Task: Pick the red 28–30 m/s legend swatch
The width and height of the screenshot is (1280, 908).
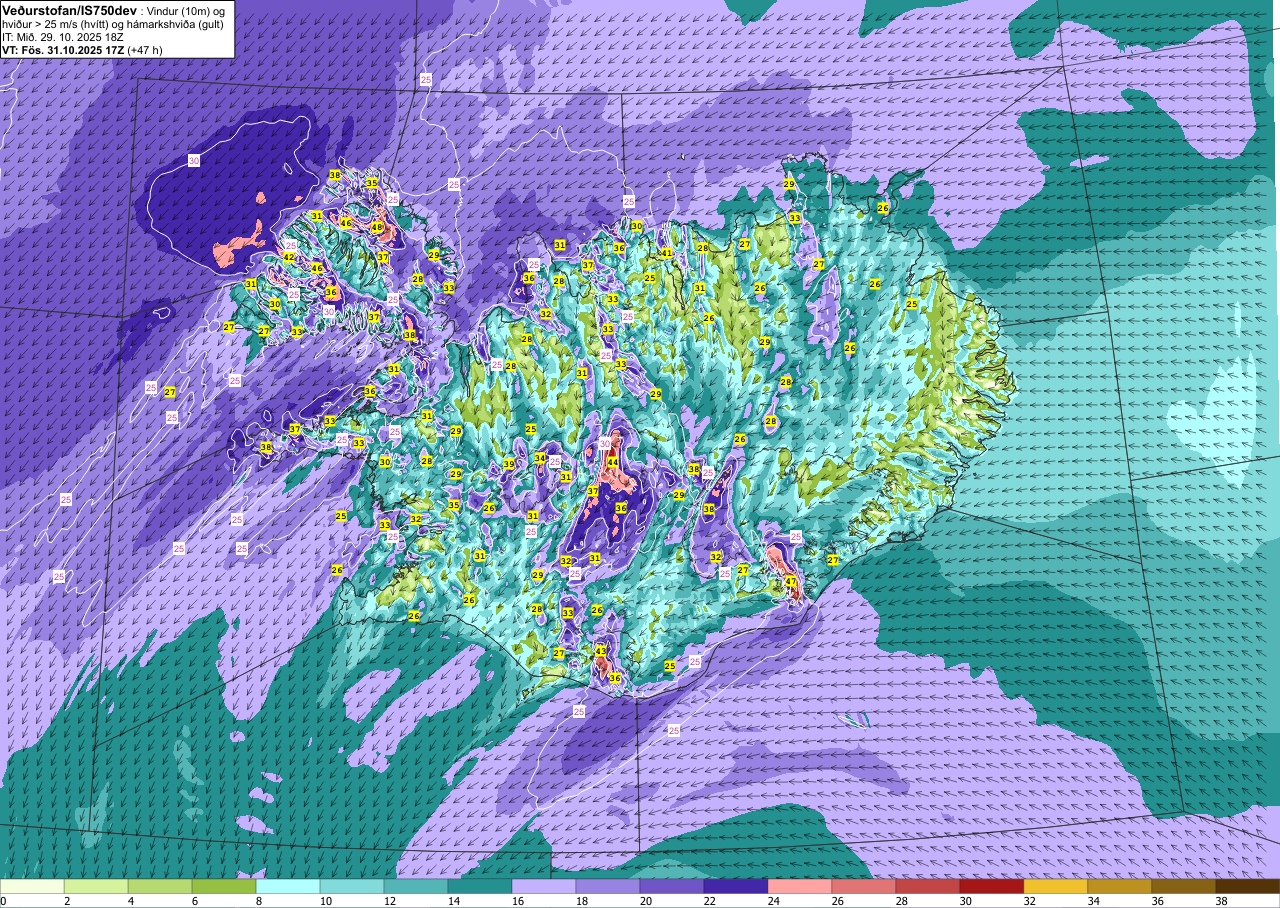Action: (928, 886)
